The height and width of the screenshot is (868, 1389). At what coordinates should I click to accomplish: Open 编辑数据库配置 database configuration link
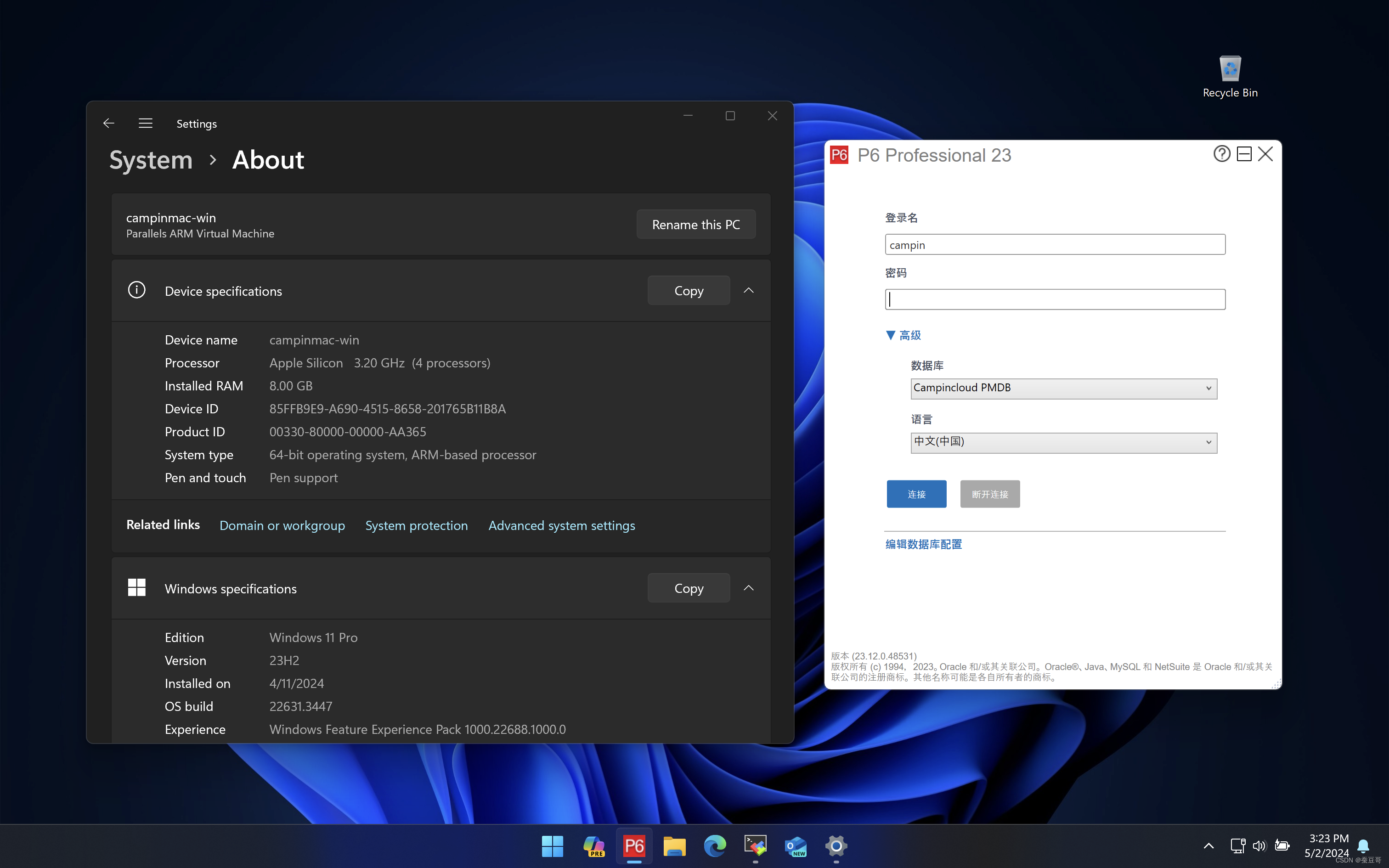(924, 544)
